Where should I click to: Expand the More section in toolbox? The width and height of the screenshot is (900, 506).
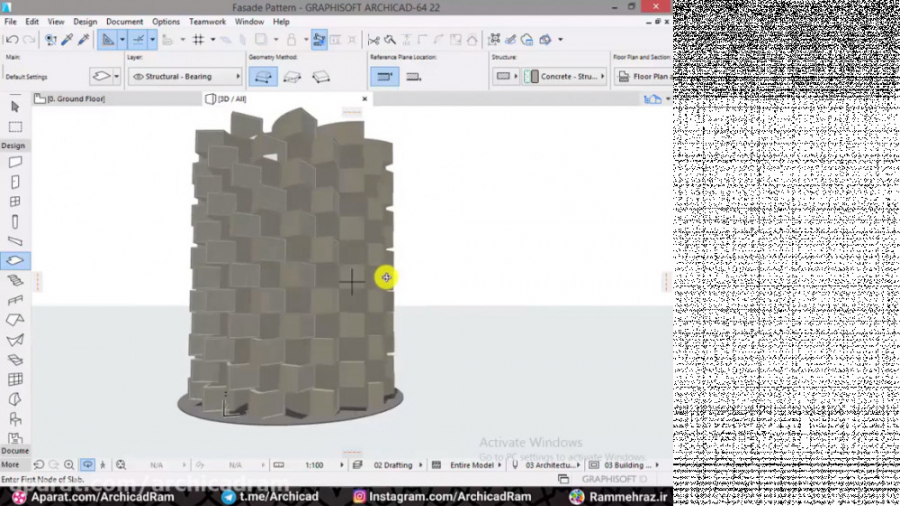point(11,465)
